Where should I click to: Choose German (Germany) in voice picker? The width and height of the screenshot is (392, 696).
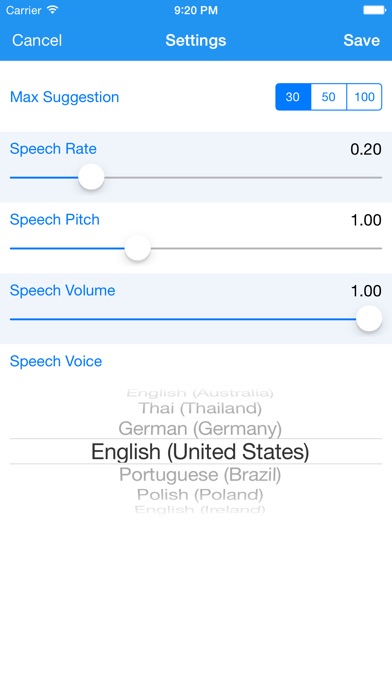point(200,429)
